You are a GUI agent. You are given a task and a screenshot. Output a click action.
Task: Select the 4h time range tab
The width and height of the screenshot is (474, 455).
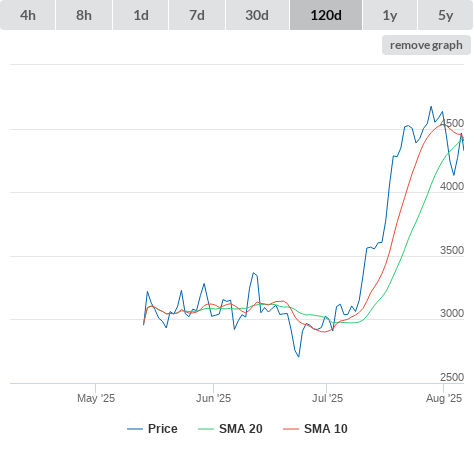[x=28, y=15]
